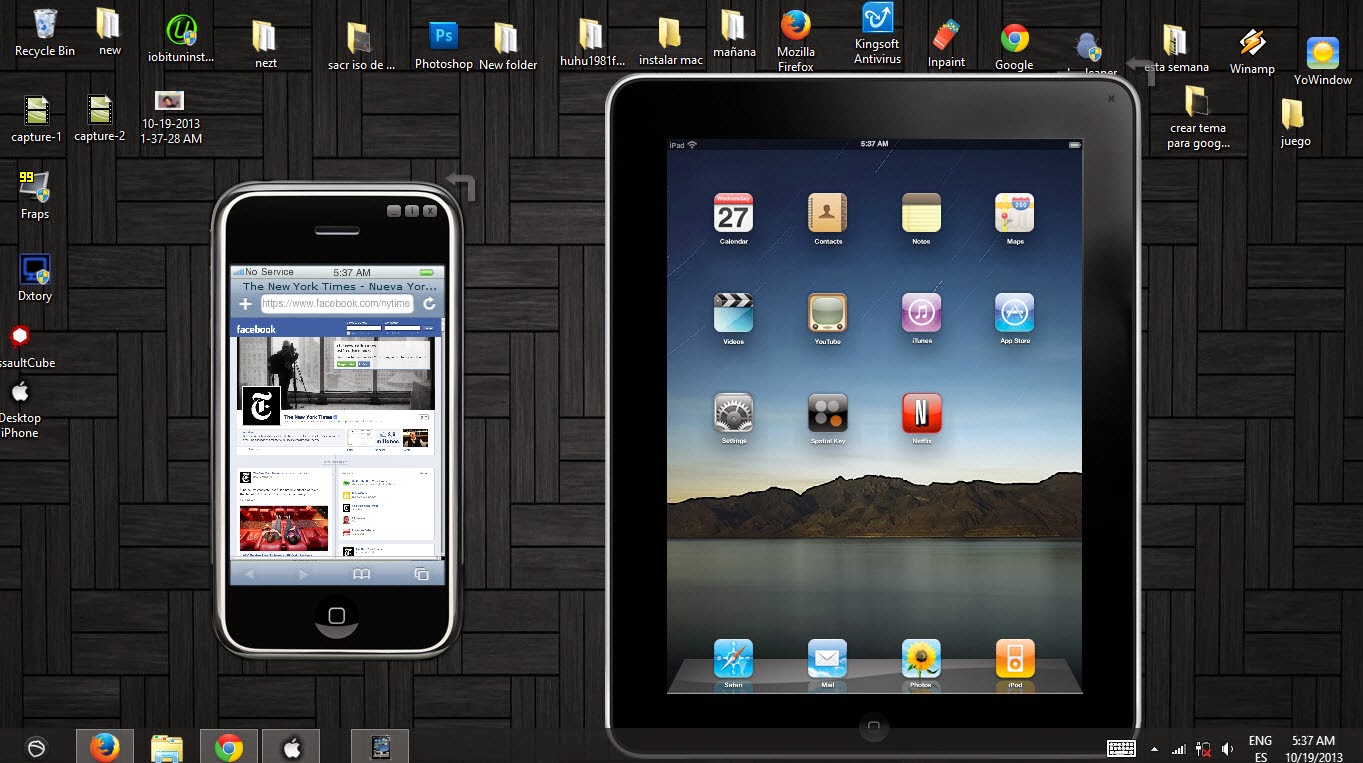The height and width of the screenshot is (763, 1363).
Task: Push the iPhone home button
Action: pos(337,615)
